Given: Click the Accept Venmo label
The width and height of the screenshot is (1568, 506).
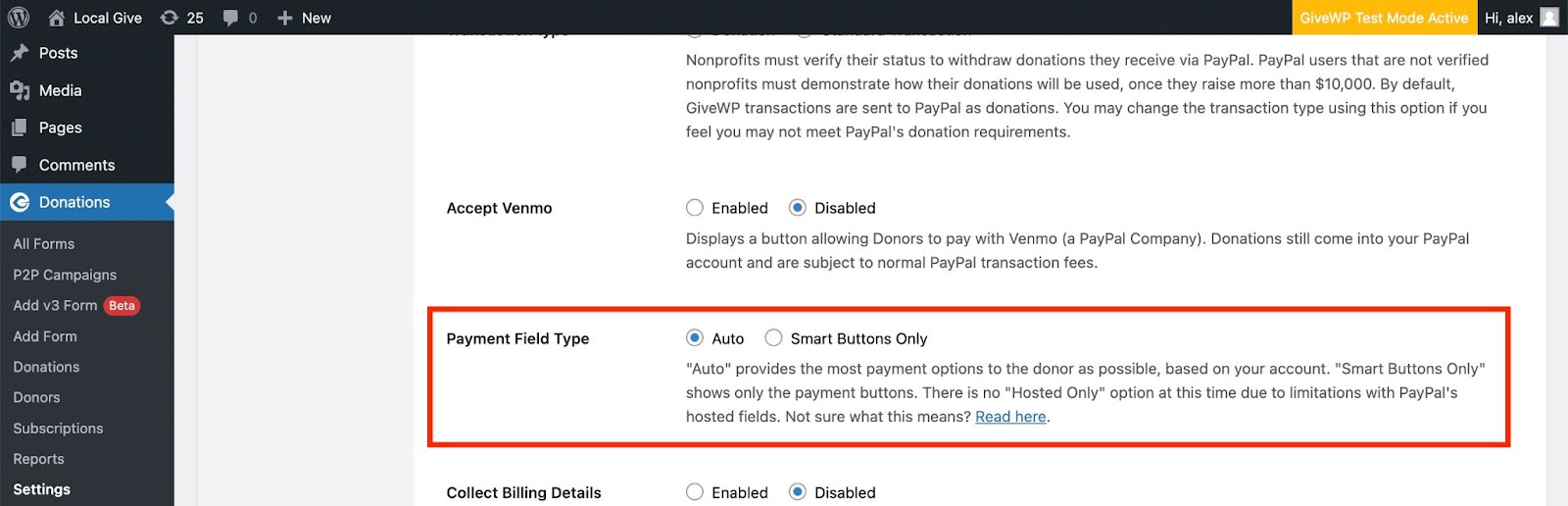Looking at the screenshot, I should click(x=499, y=208).
